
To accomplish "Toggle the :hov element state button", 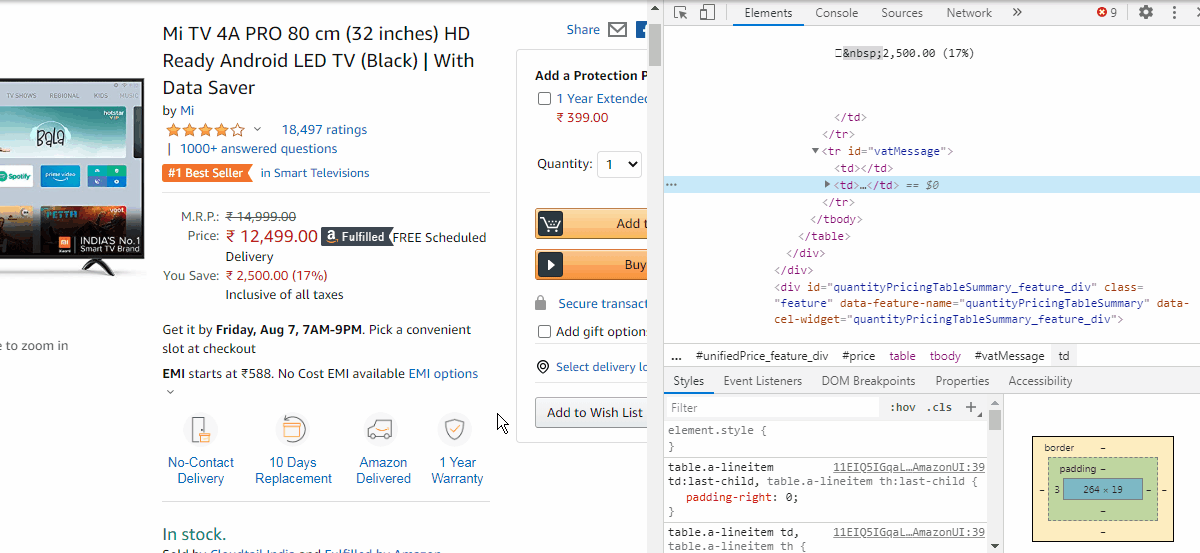I will click(x=902, y=407).
